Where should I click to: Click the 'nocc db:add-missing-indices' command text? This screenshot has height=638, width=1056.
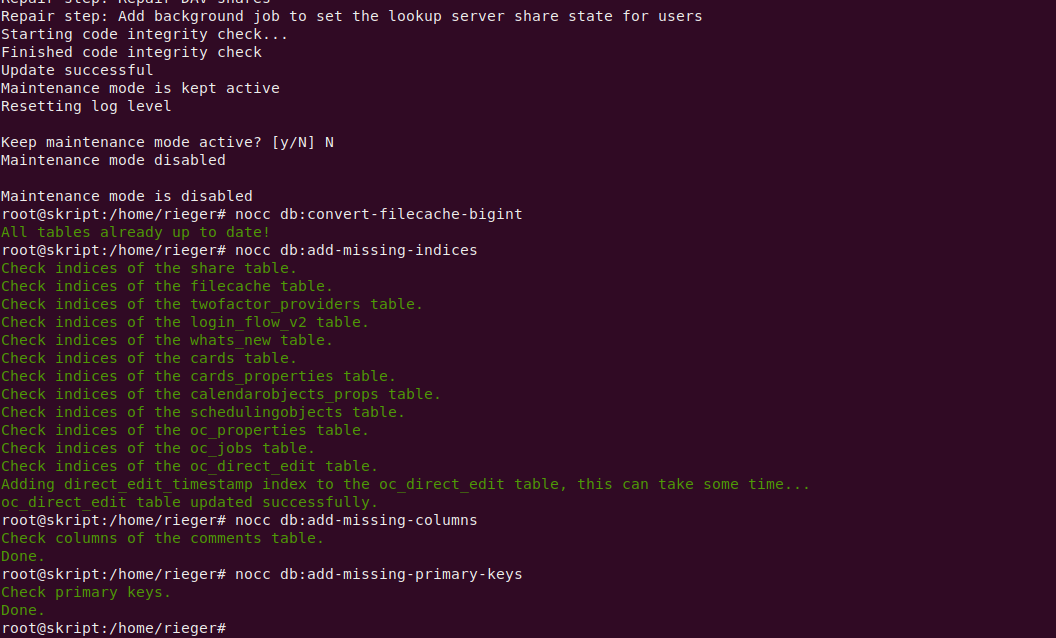coord(356,250)
